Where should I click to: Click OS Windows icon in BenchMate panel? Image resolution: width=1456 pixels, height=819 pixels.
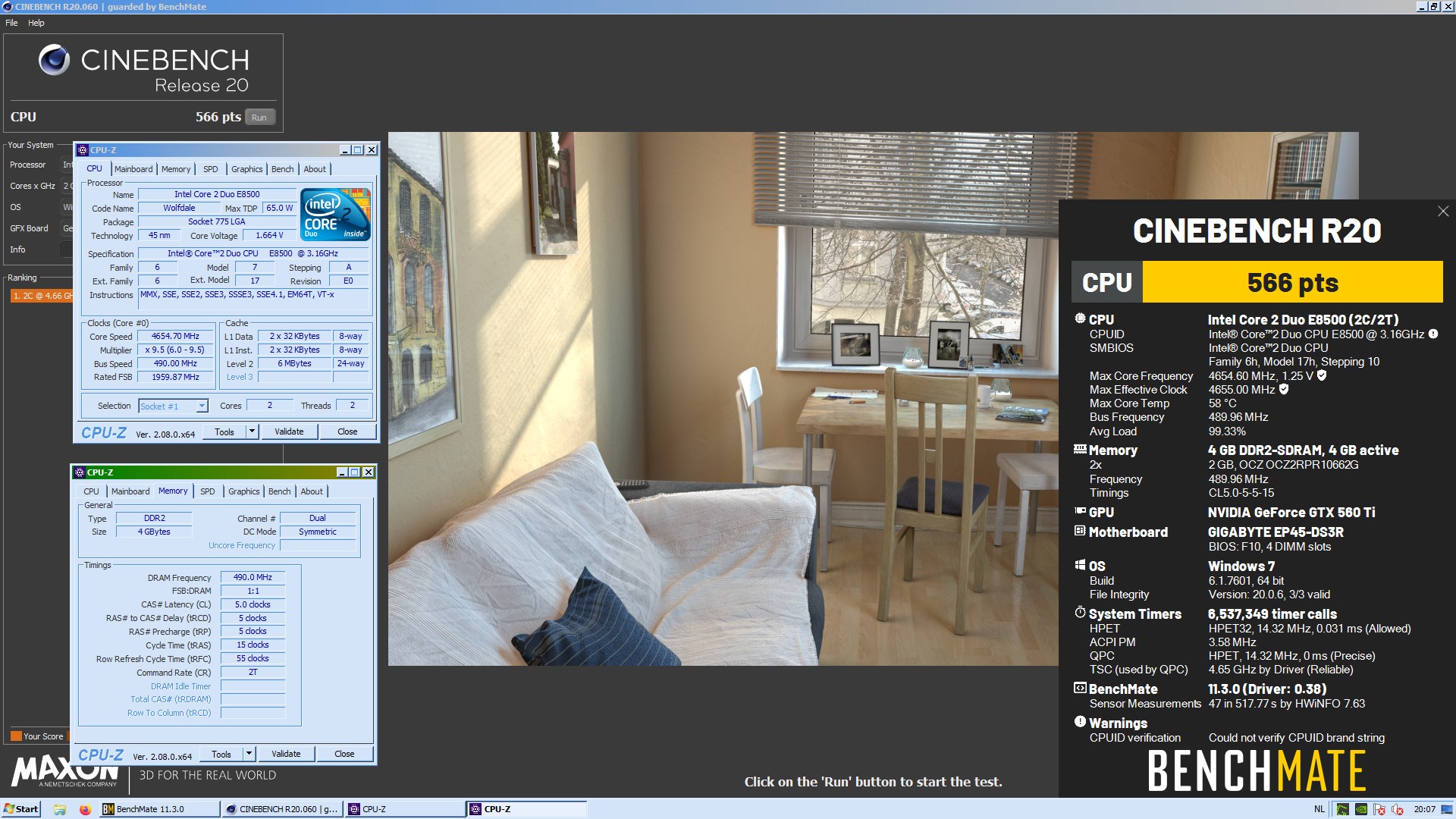point(1080,565)
